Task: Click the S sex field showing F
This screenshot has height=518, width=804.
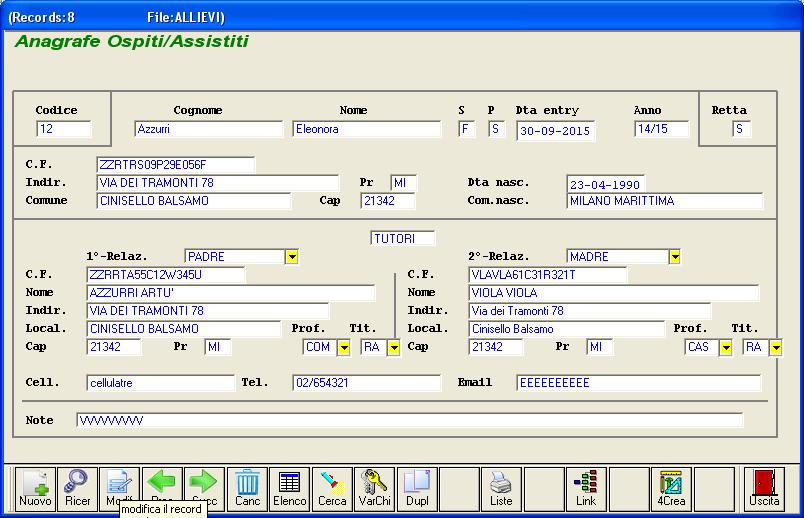Action: (x=467, y=129)
